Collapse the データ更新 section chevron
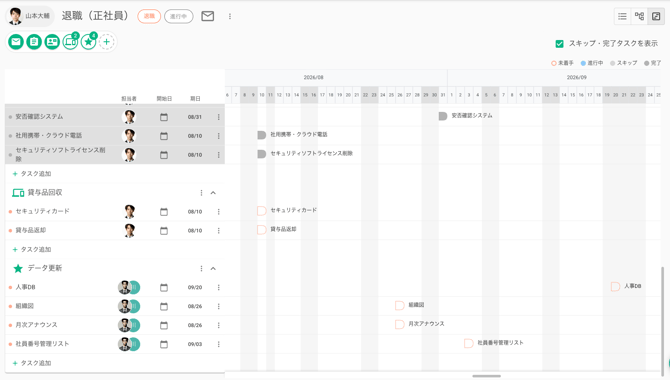The height and width of the screenshot is (380, 670). pos(213,268)
